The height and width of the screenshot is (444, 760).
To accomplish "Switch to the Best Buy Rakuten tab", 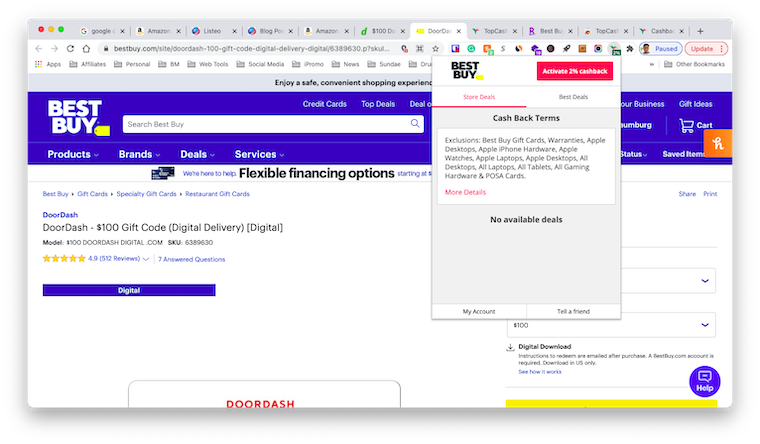I will pos(551,31).
